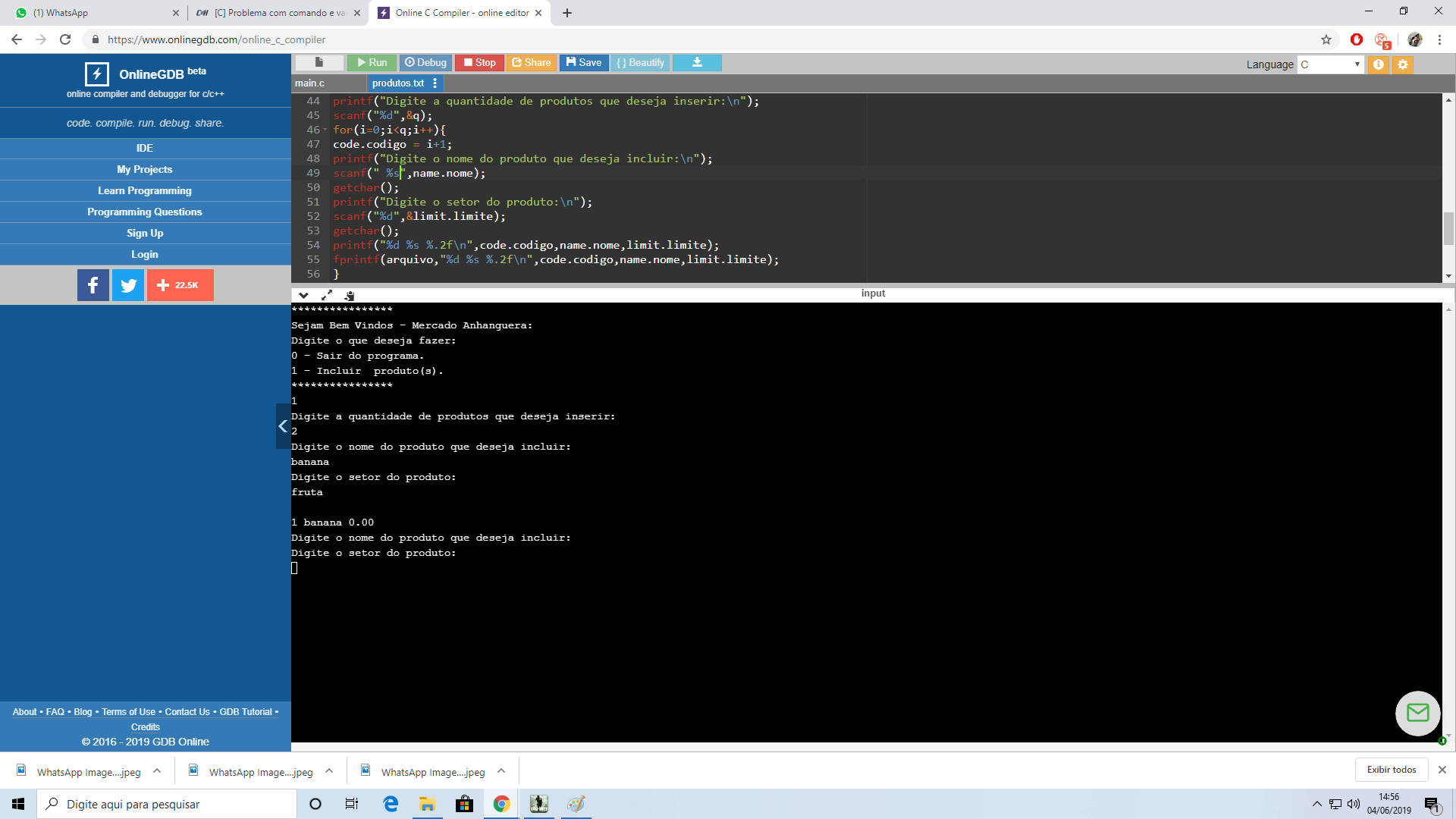
Task: Click the orange info icon near Language
Action: tap(1379, 64)
